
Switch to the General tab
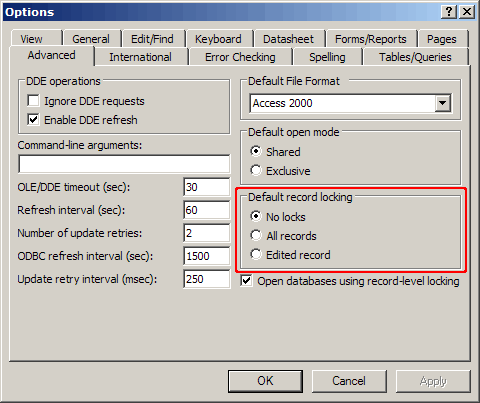[x=91, y=39]
